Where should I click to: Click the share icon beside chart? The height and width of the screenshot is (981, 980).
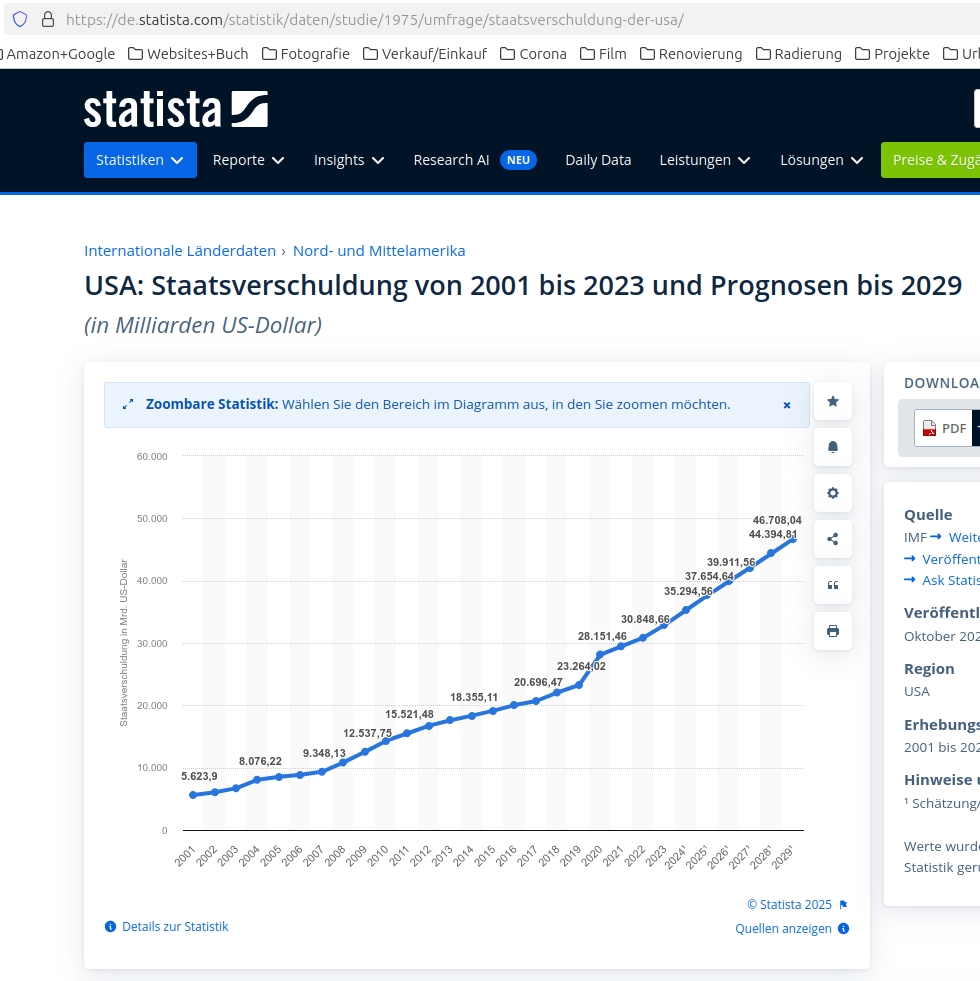point(832,539)
